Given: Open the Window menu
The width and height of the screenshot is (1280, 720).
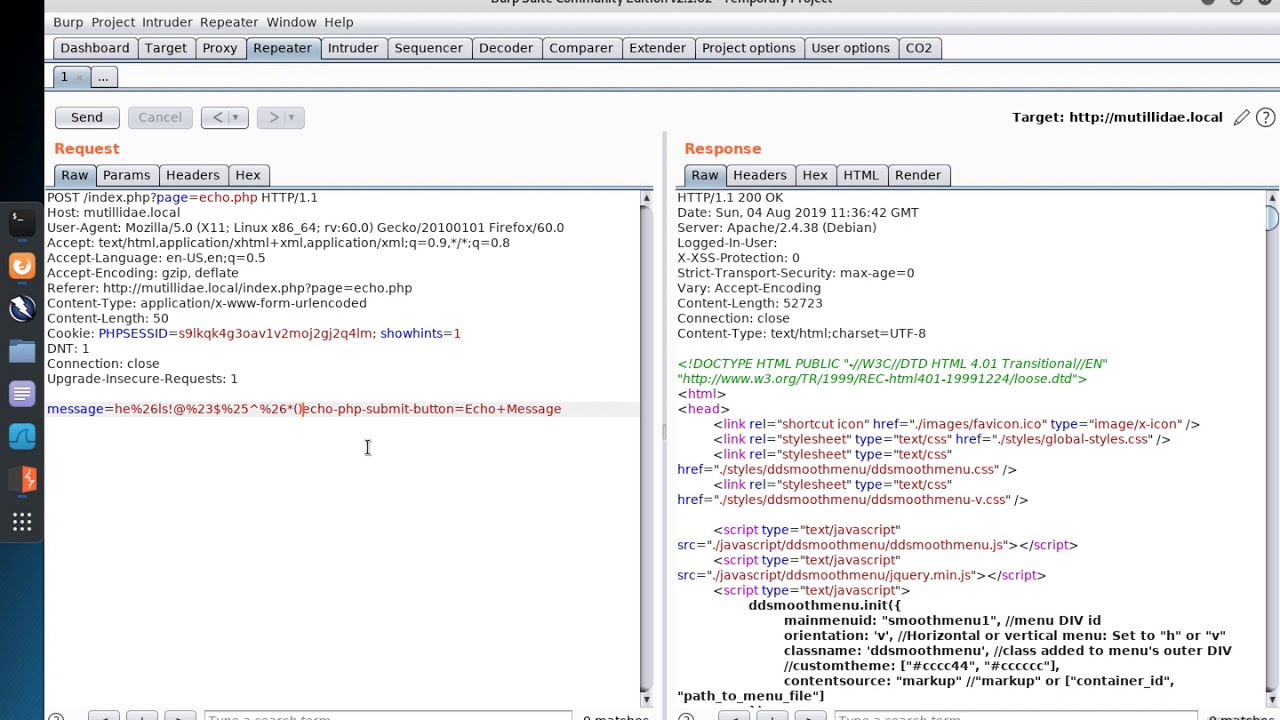Looking at the screenshot, I should [x=291, y=22].
